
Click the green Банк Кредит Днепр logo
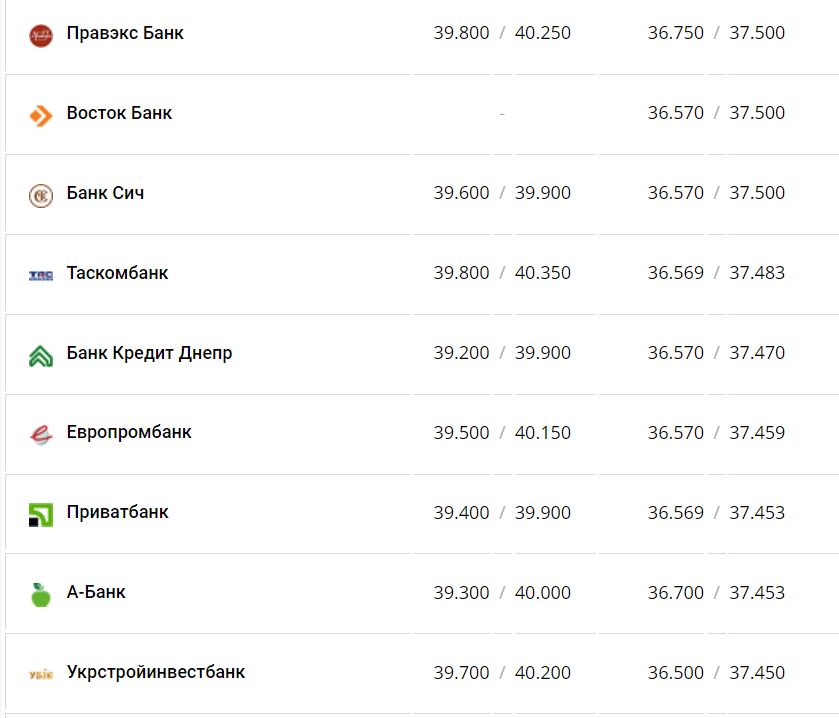coord(40,355)
